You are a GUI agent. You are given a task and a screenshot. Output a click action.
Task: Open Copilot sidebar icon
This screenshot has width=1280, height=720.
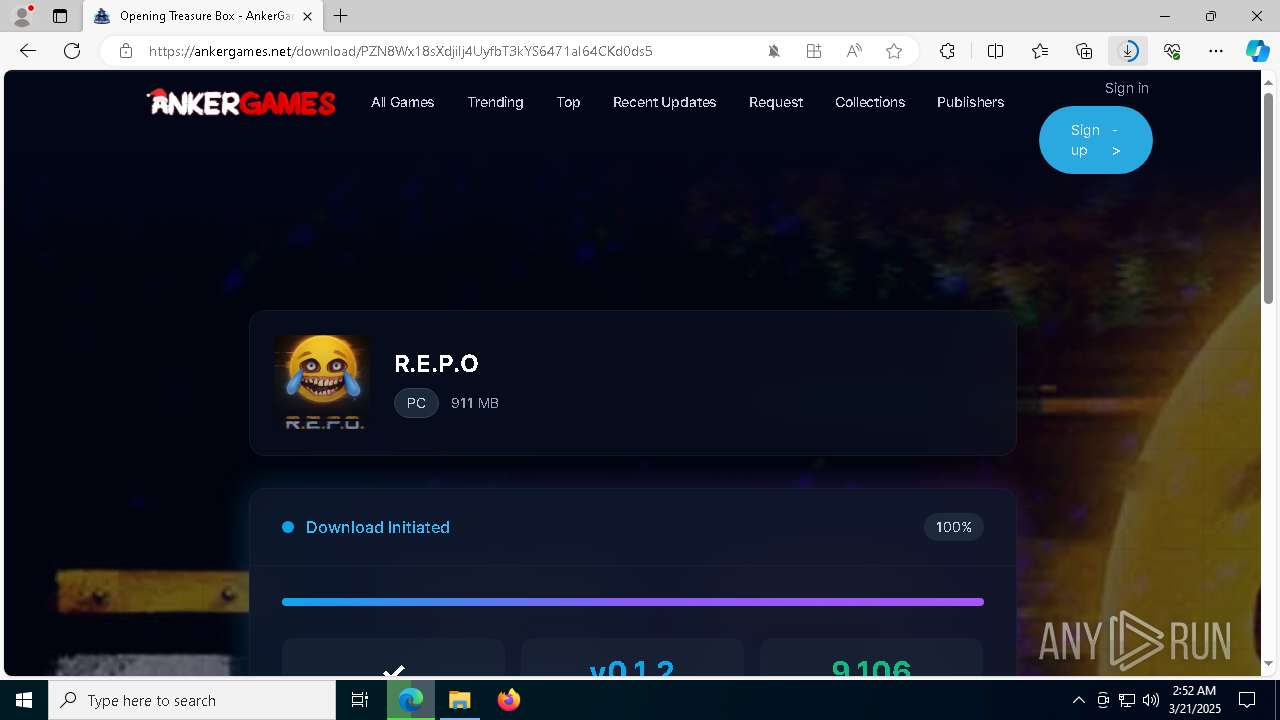[x=1257, y=51]
